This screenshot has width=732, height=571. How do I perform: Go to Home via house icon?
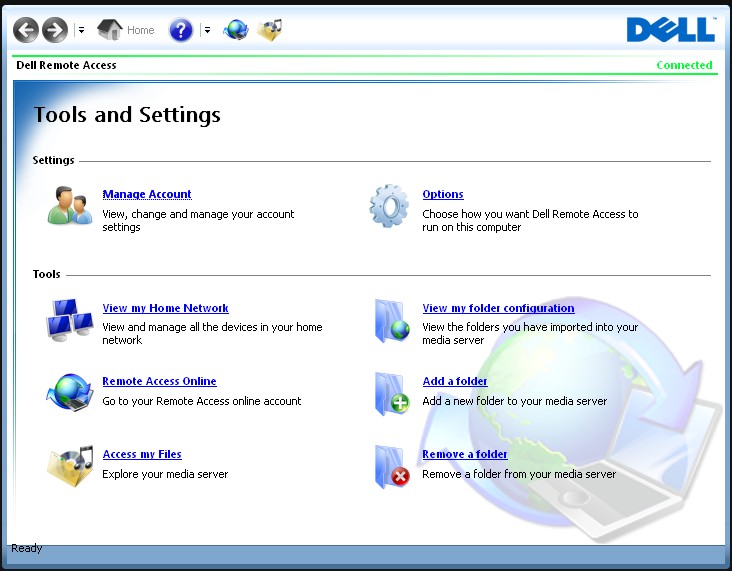[109, 29]
